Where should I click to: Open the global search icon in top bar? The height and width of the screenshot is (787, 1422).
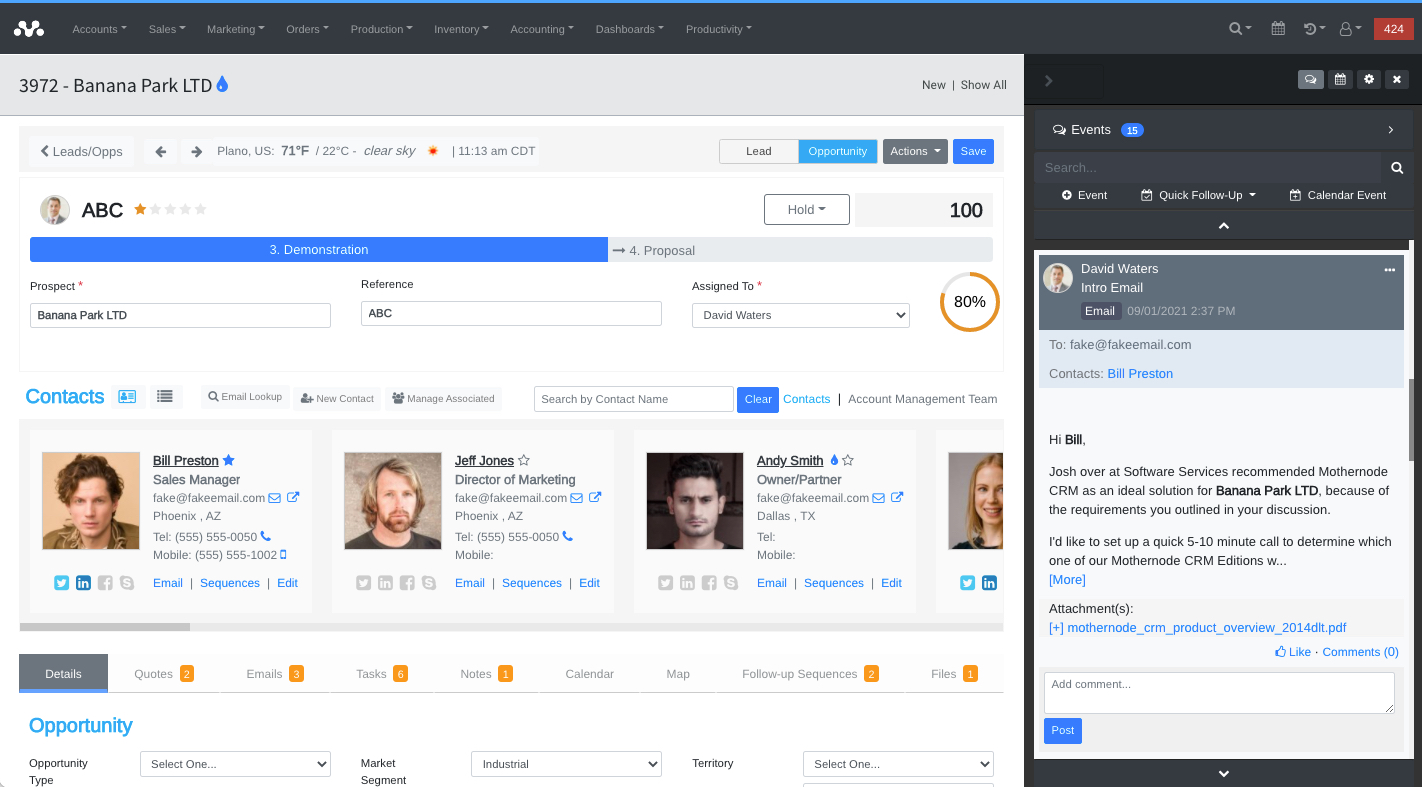1240,29
